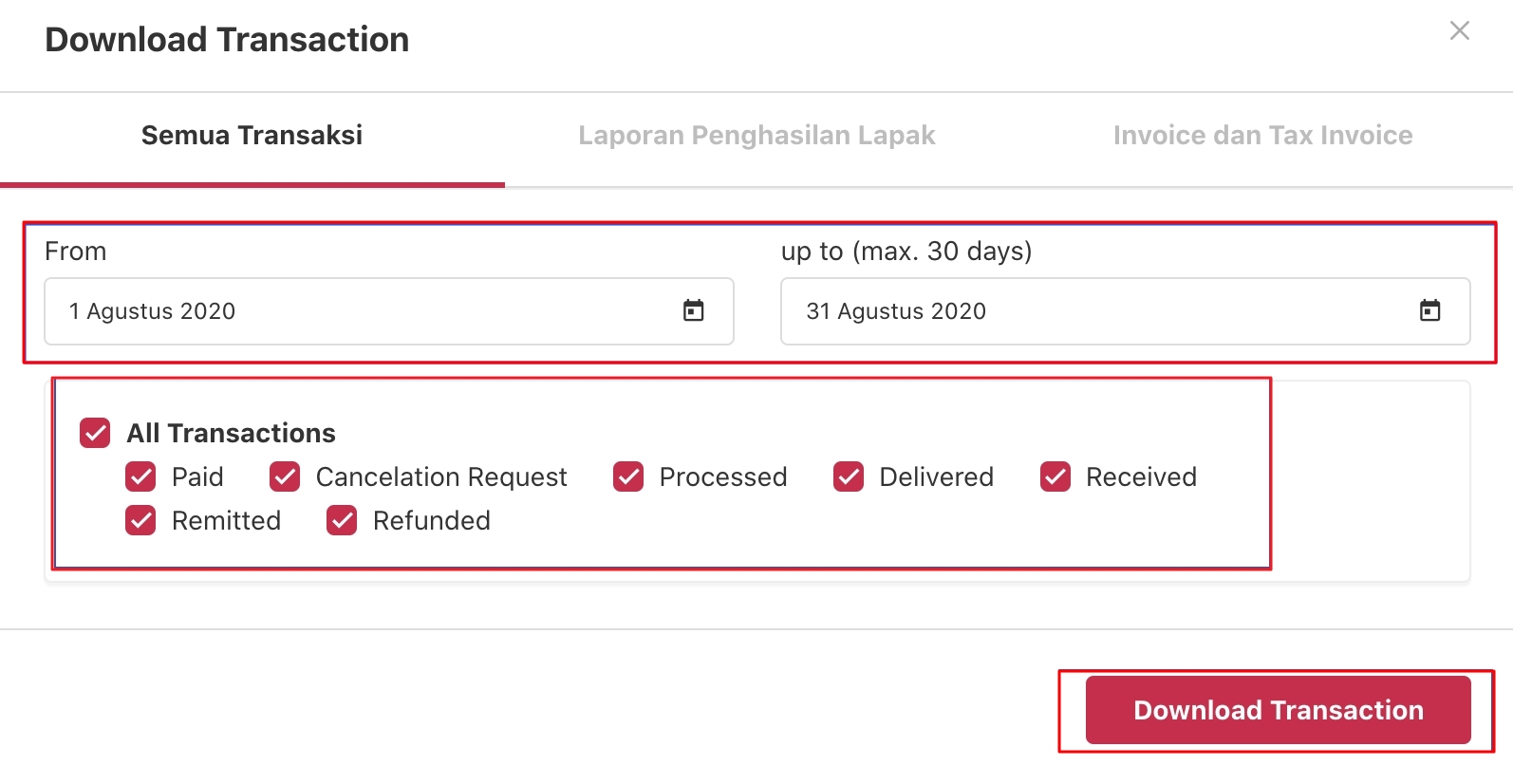Image resolution: width=1513 pixels, height=784 pixels.
Task: Toggle the Paid checkbox
Action: click(140, 476)
